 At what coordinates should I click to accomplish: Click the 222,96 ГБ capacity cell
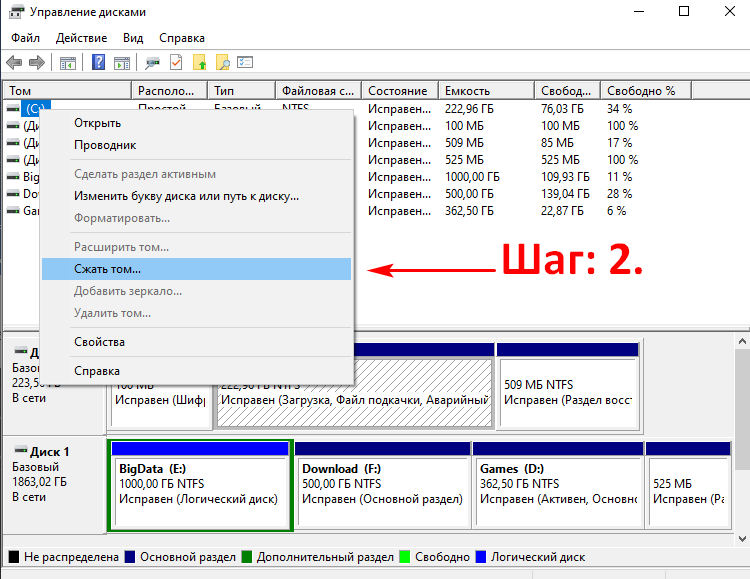469,109
